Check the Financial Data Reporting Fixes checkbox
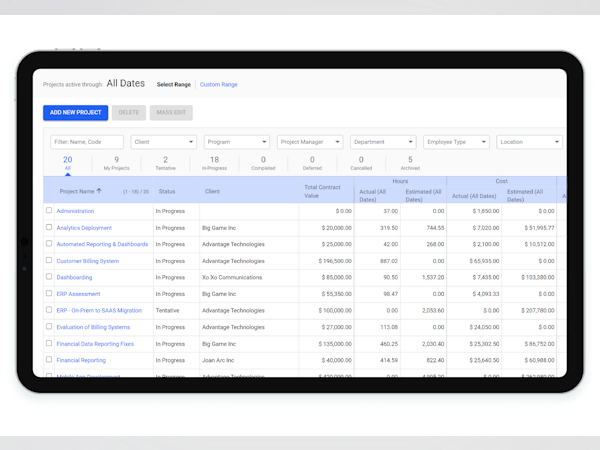This screenshot has width=600, height=450. (x=49, y=343)
